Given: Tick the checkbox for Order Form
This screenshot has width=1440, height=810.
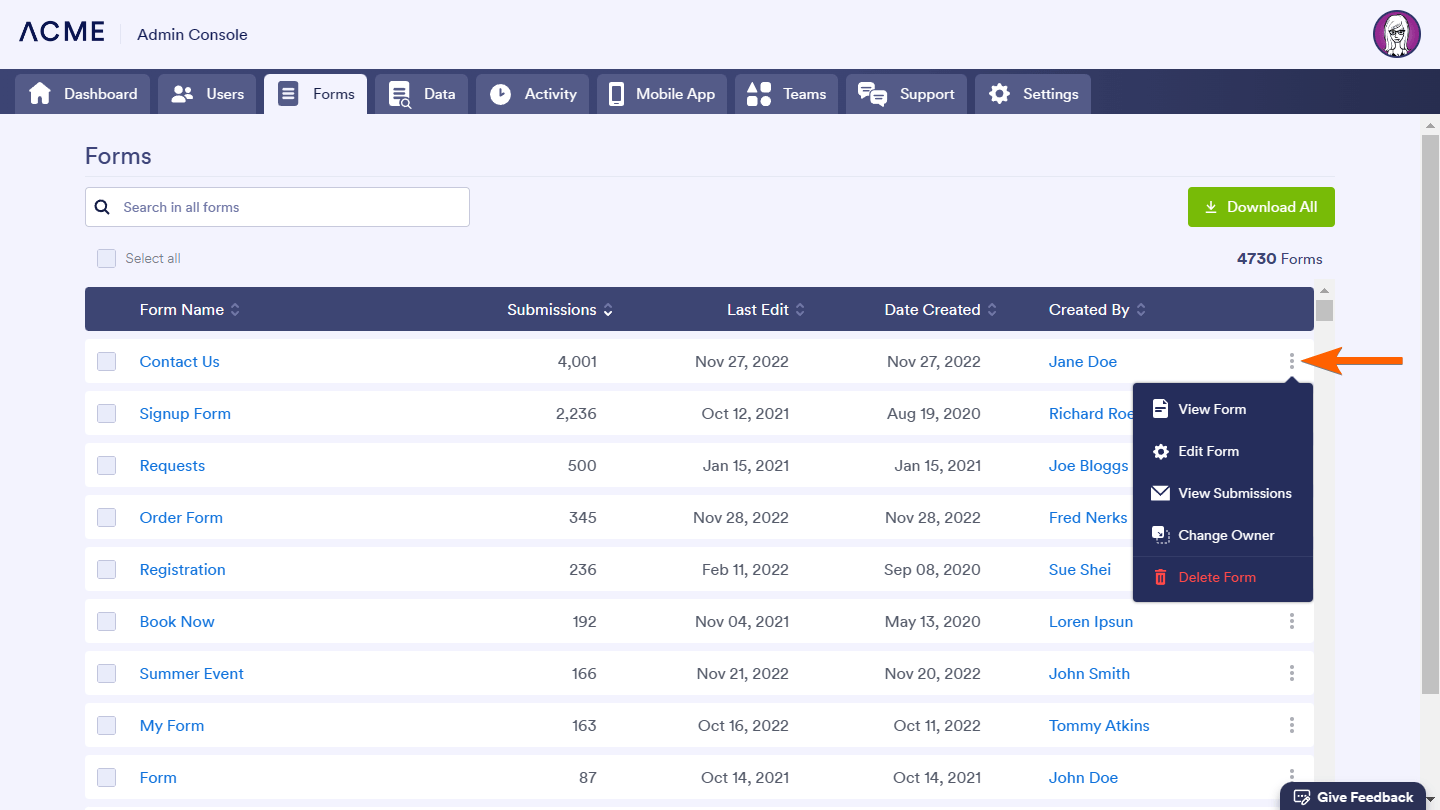Looking at the screenshot, I should [x=106, y=517].
